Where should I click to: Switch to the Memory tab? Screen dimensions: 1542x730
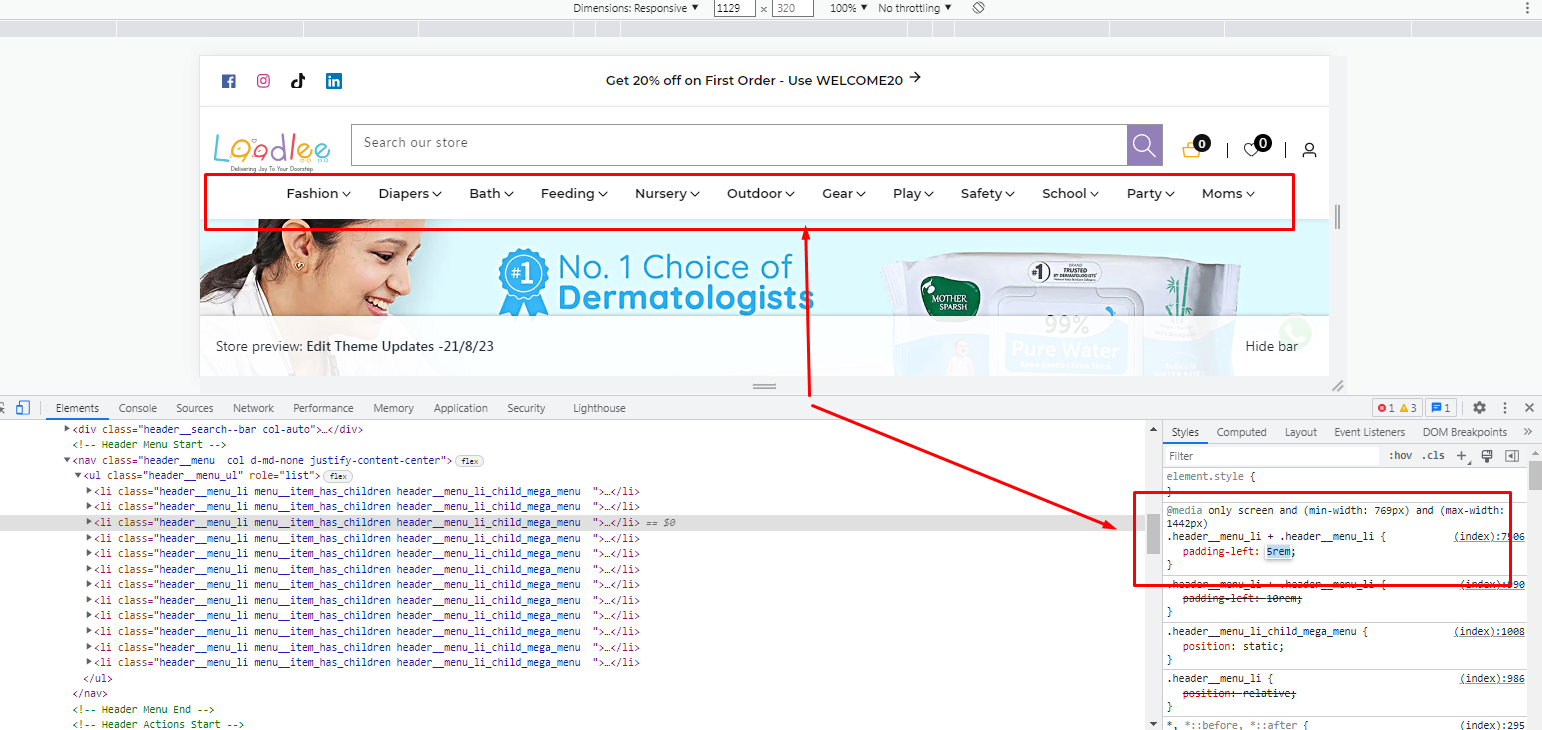pos(393,408)
